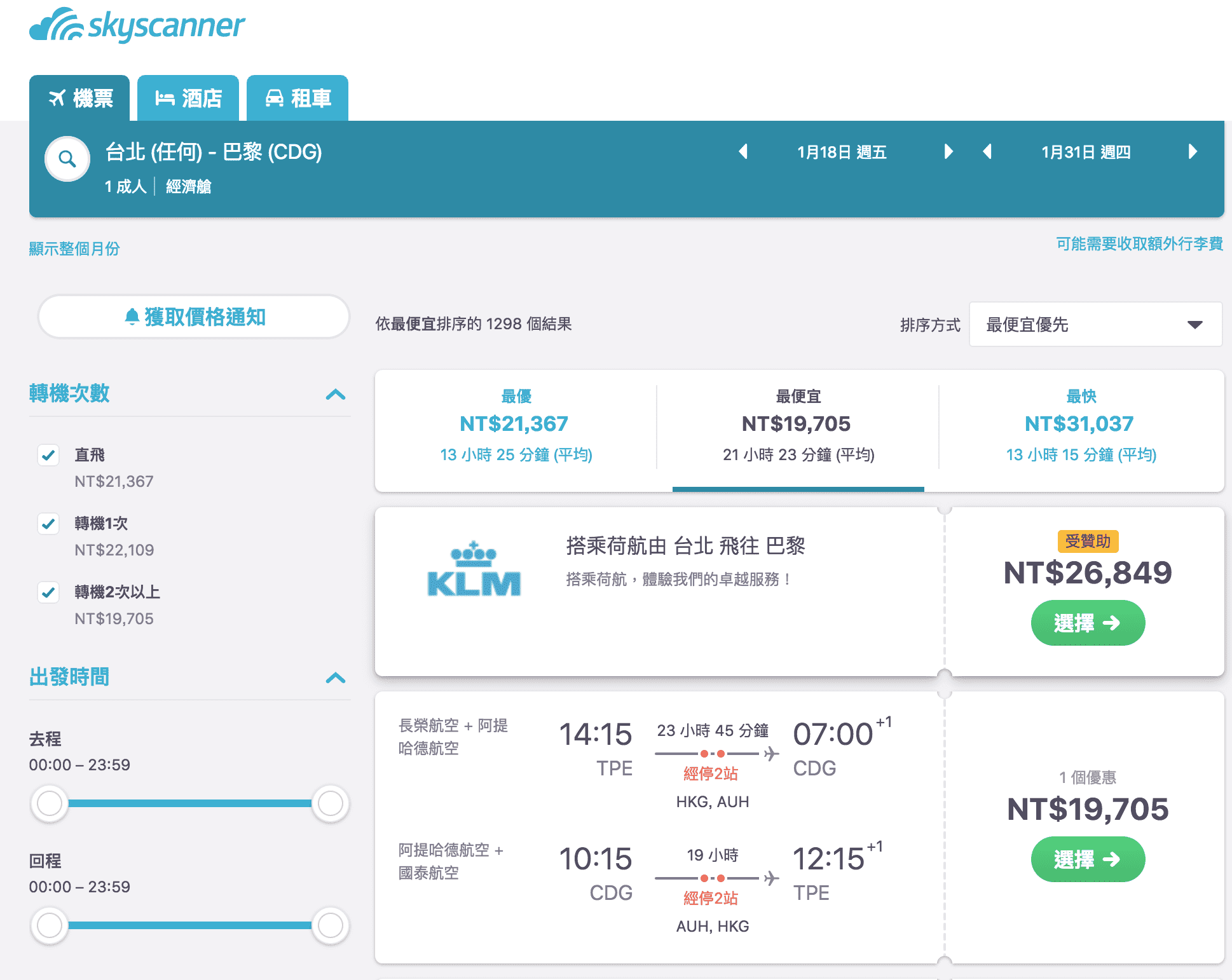Click the KLM airline logo
Image resolution: width=1232 pixels, height=980 pixels.
point(474,569)
